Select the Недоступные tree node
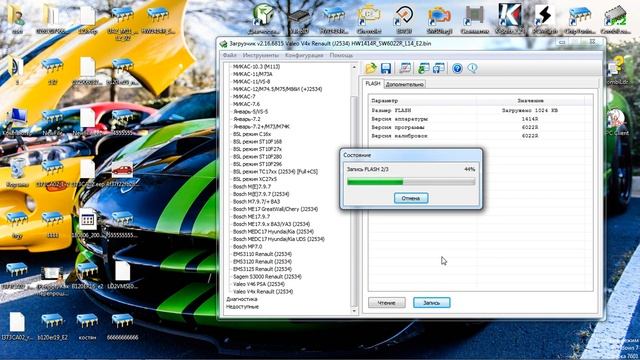This screenshot has width=640, height=360. (242, 307)
